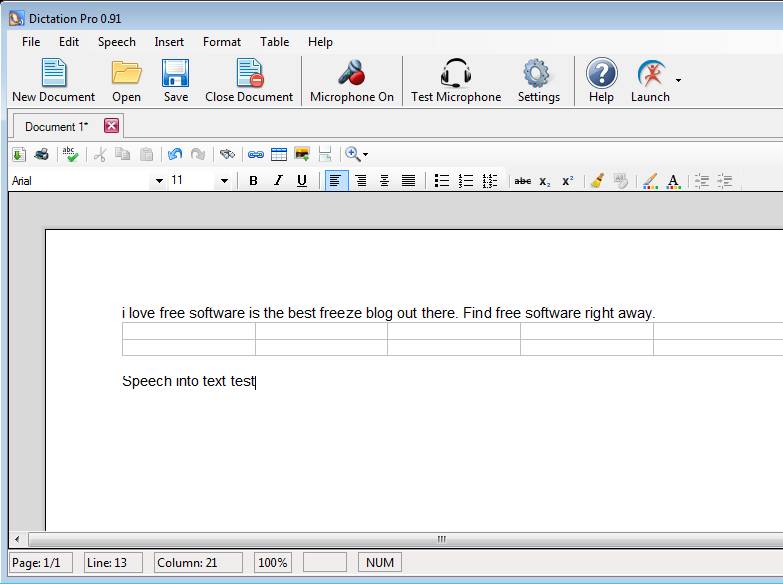Image resolution: width=783 pixels, height=584 pixels.
Task: Cut selection with scissors icon
Action: (x=99, y=154)
